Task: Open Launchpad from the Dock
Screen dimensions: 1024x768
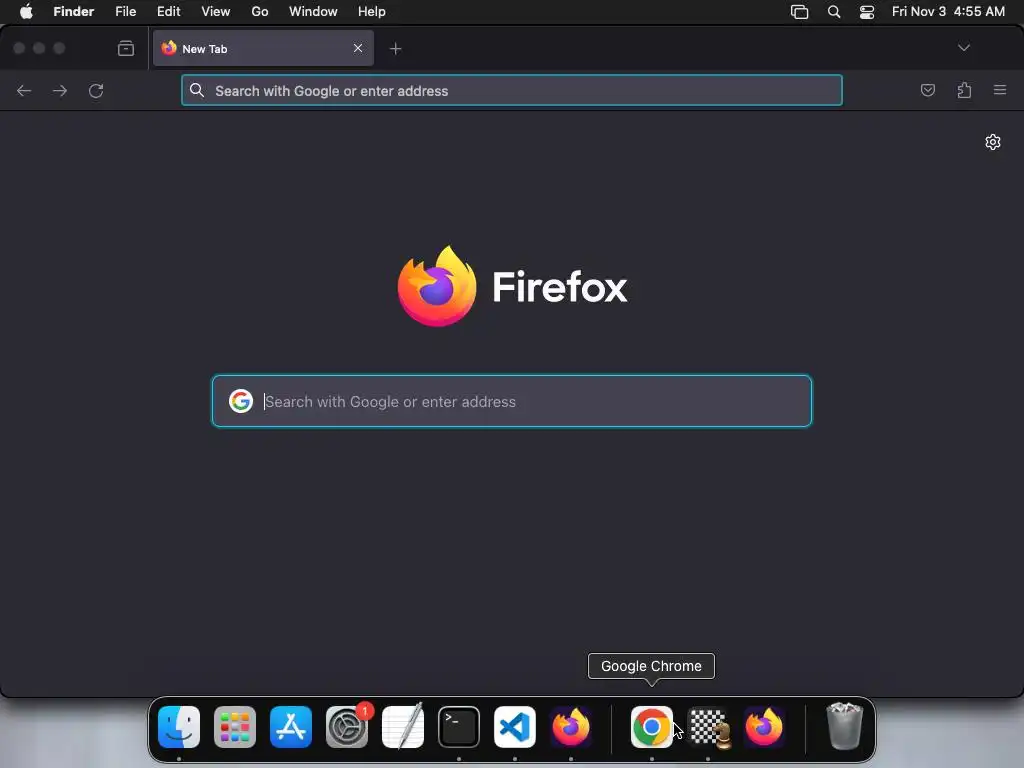Action: (x=235, y=727)
